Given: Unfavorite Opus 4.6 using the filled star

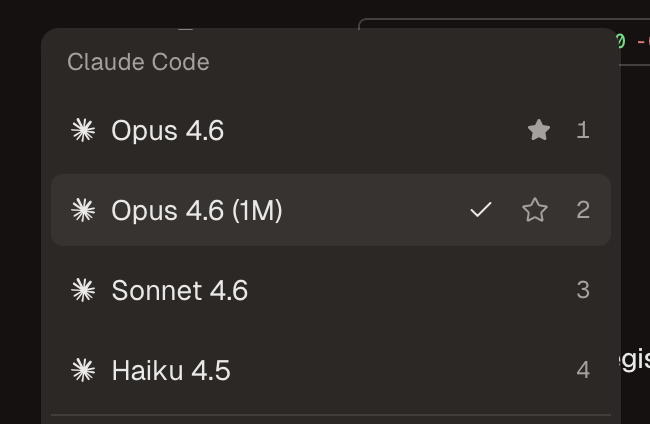Looking at the screenshot, I should 539,130.
